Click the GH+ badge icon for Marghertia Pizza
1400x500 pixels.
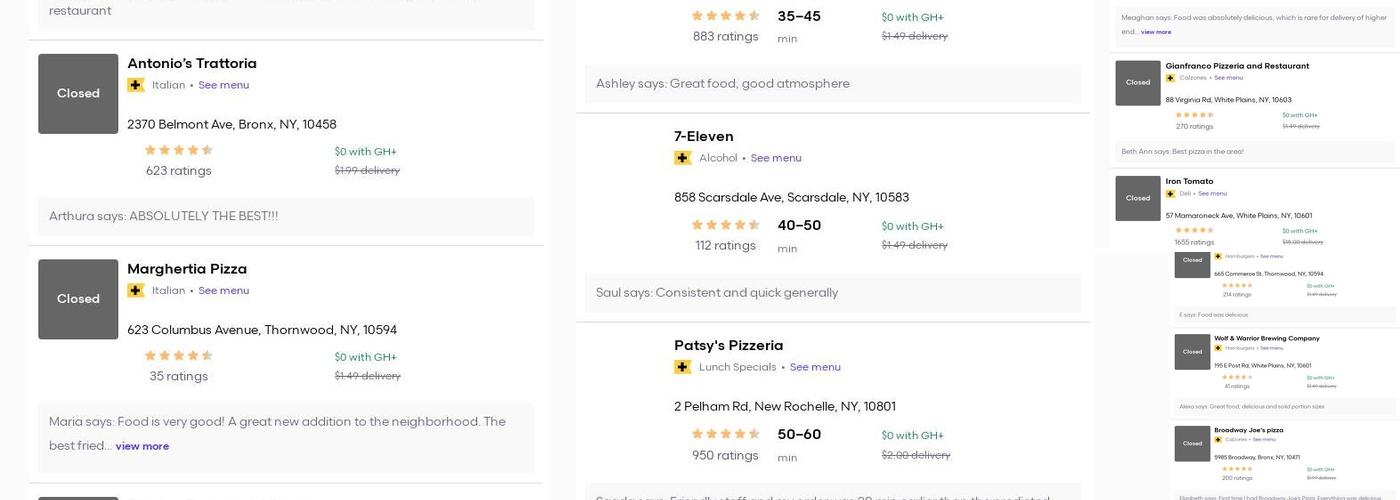tap(136, 291)
